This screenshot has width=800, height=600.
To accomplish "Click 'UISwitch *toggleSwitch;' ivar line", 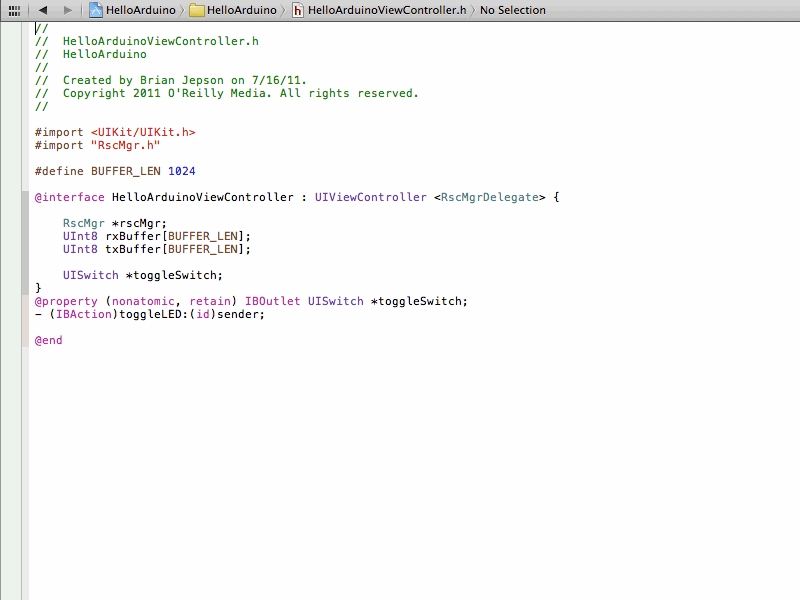I will pyautogui.click(x=143, y=276).
